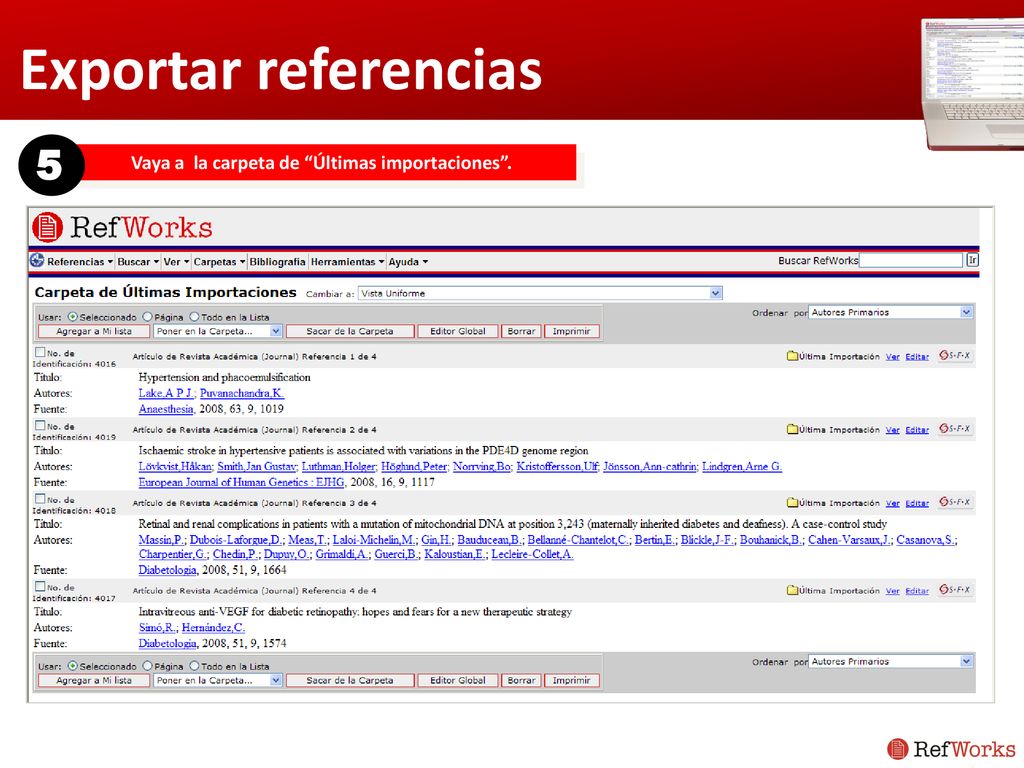This screenshot has height=768, width=1024.
Task: Open author link Lövkvist, Håkan
Action: (x=175, y=466)
